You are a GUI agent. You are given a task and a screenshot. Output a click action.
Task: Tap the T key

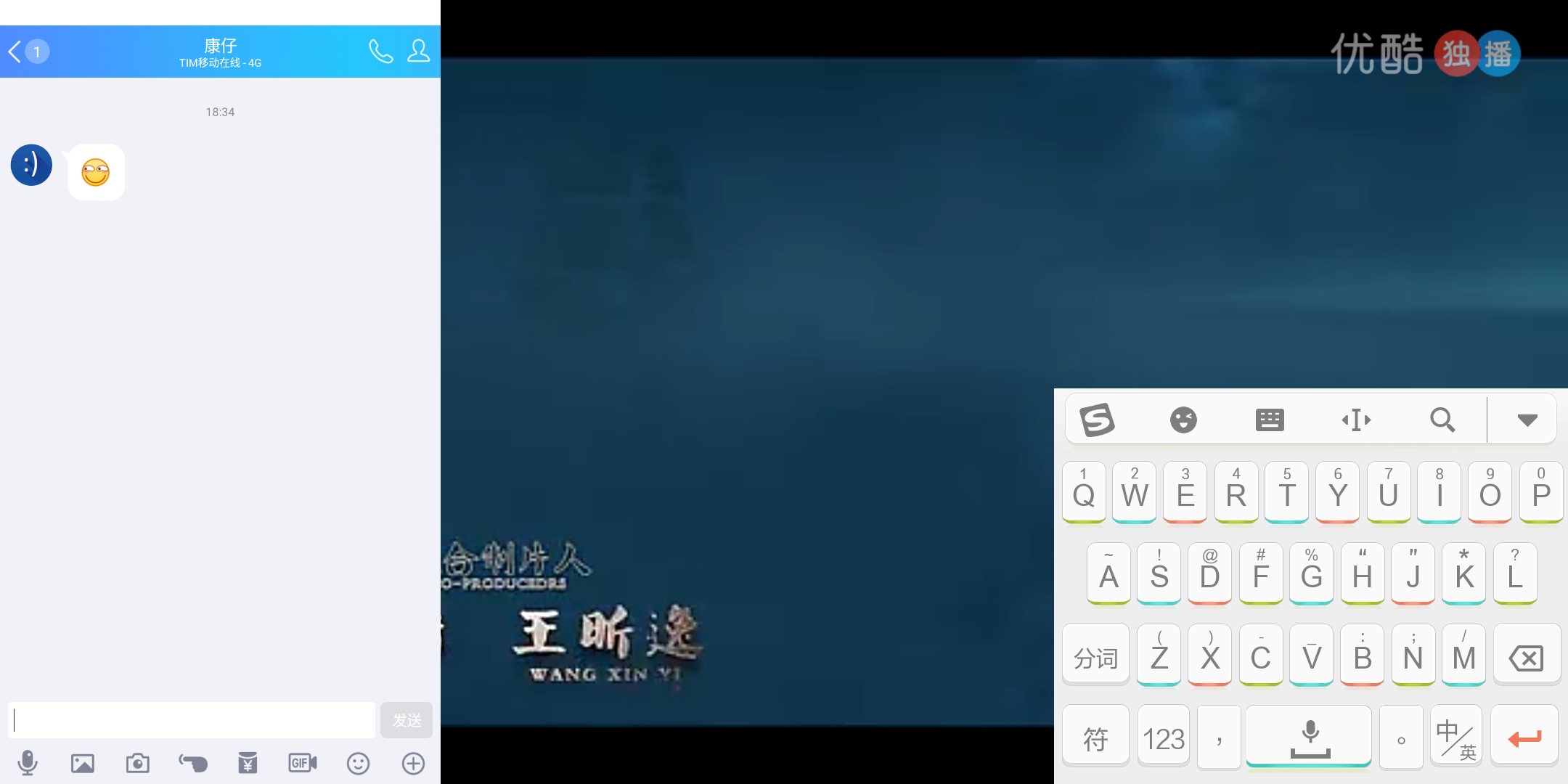point(1287,491)
